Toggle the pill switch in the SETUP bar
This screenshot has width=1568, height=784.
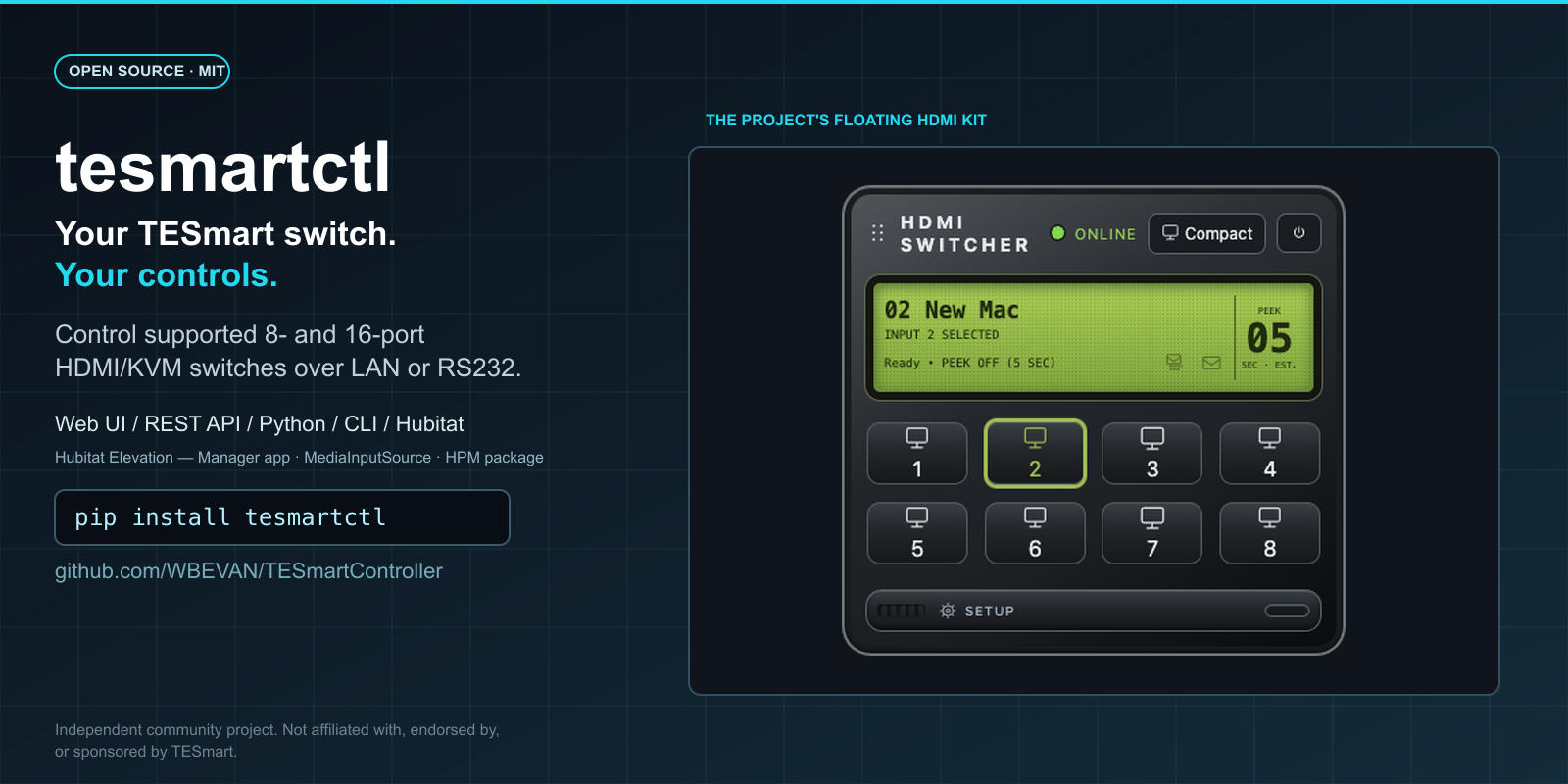pyautogui.click(x=1287, y=611)
